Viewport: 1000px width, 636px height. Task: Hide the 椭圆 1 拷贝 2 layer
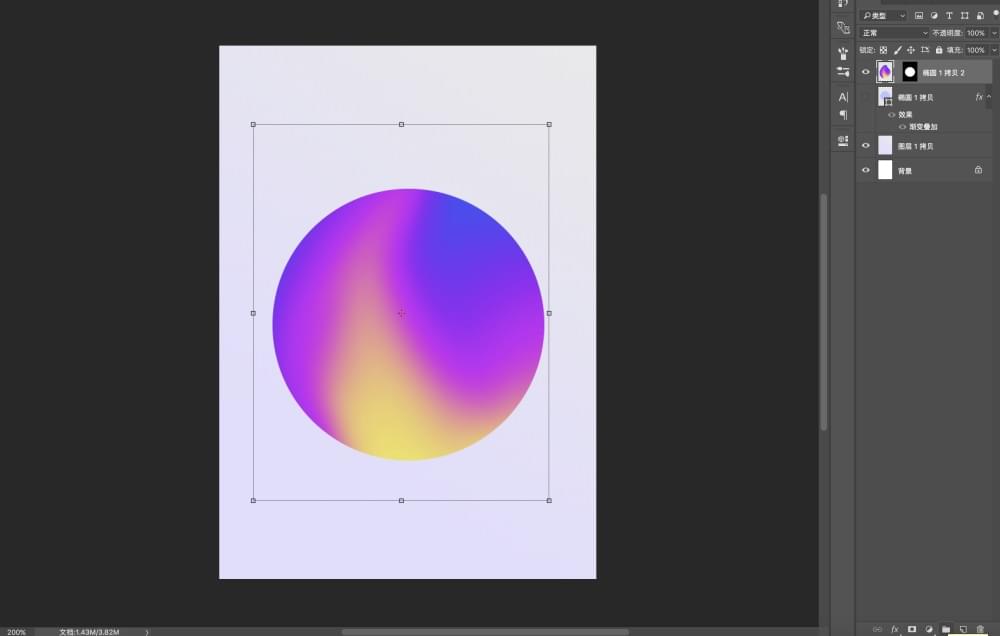tap(865, 72)
